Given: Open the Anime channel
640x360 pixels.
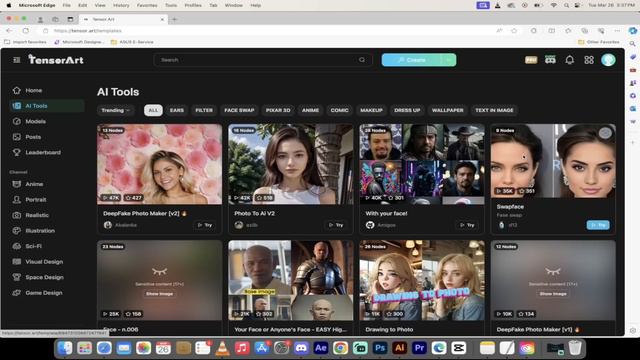Looking at the screenshot, I should click(34, 184).
